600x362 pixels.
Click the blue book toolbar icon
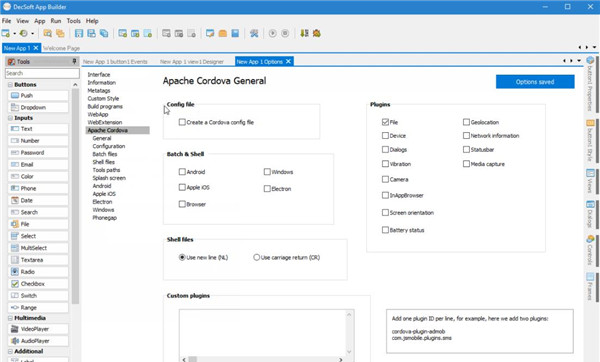tap(235, 34)
